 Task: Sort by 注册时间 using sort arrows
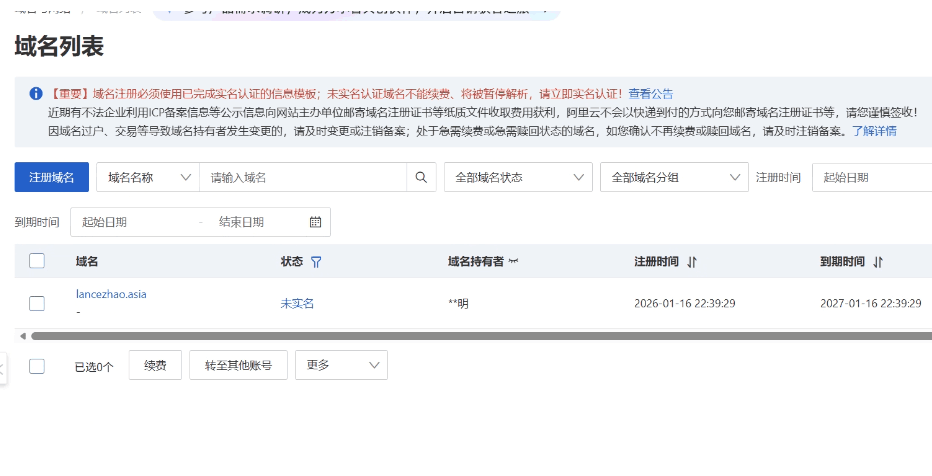[x=692, y=262]
